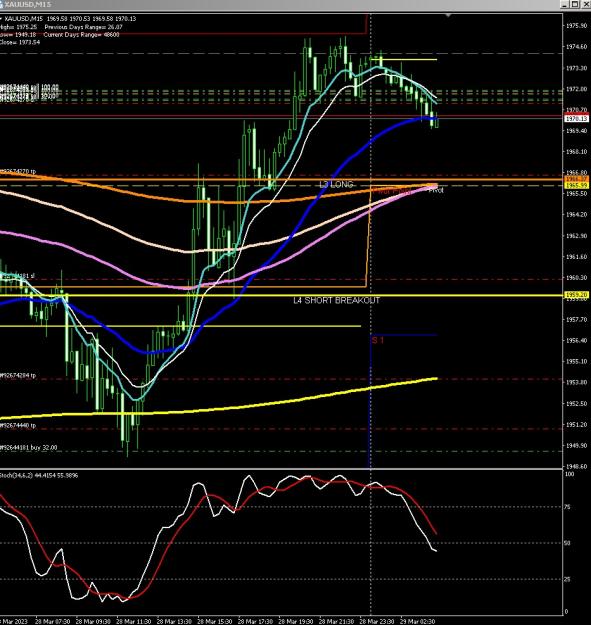591x625 pixels.
Task: Click the 1975.90 value on price scale
Action: 577,26
